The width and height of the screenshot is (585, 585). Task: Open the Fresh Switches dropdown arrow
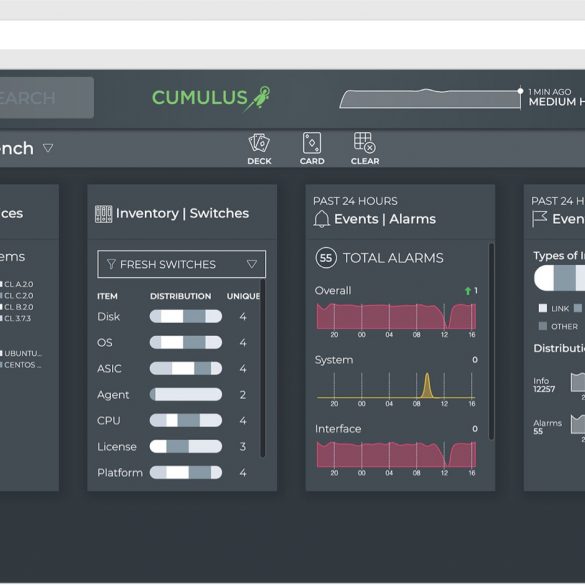click(252, 264)
